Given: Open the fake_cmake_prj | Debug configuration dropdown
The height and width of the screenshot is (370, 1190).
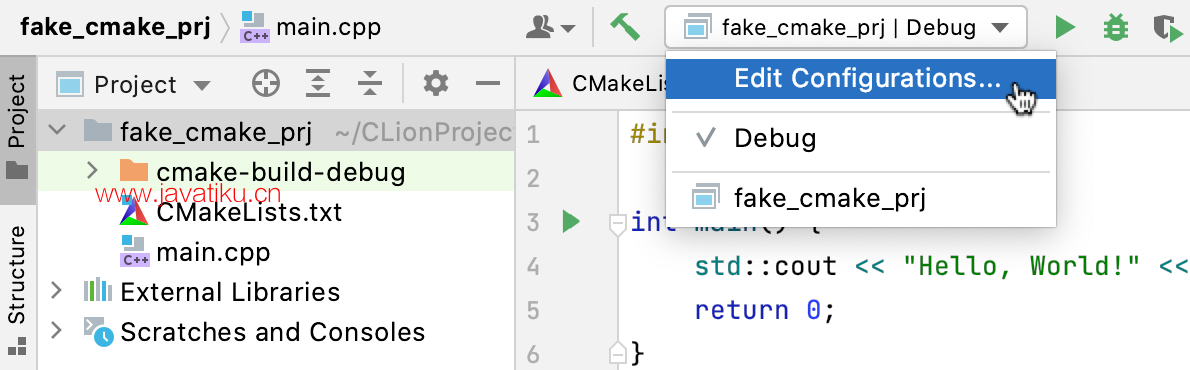Looking at the screenshot, I should click(845, 28).
